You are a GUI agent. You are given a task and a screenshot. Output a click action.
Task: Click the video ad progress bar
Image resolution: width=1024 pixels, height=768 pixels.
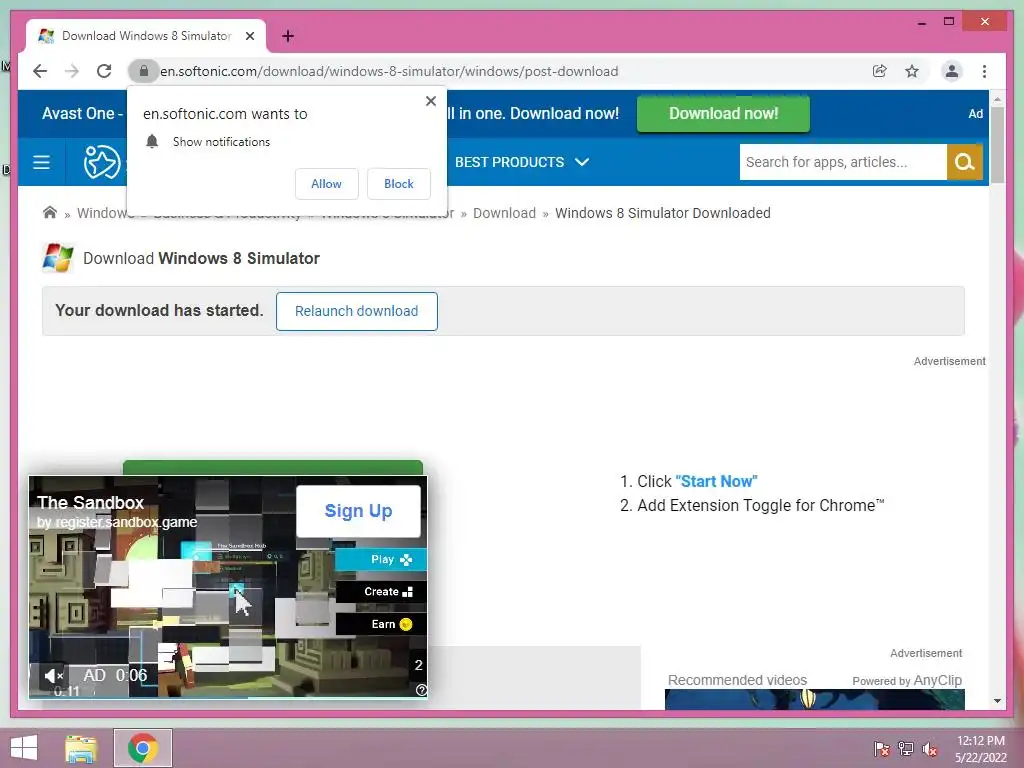click(228, 697)
